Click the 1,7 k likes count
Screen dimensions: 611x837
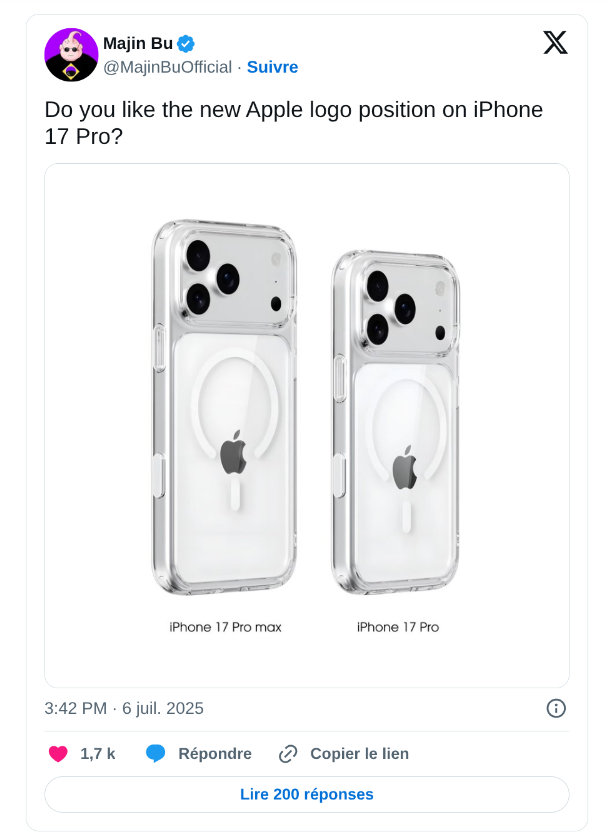[x=98, y=754]
